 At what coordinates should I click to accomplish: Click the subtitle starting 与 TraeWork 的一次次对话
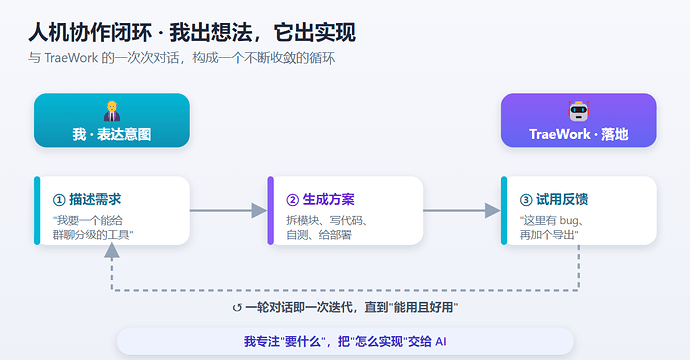tap(182, 58)
